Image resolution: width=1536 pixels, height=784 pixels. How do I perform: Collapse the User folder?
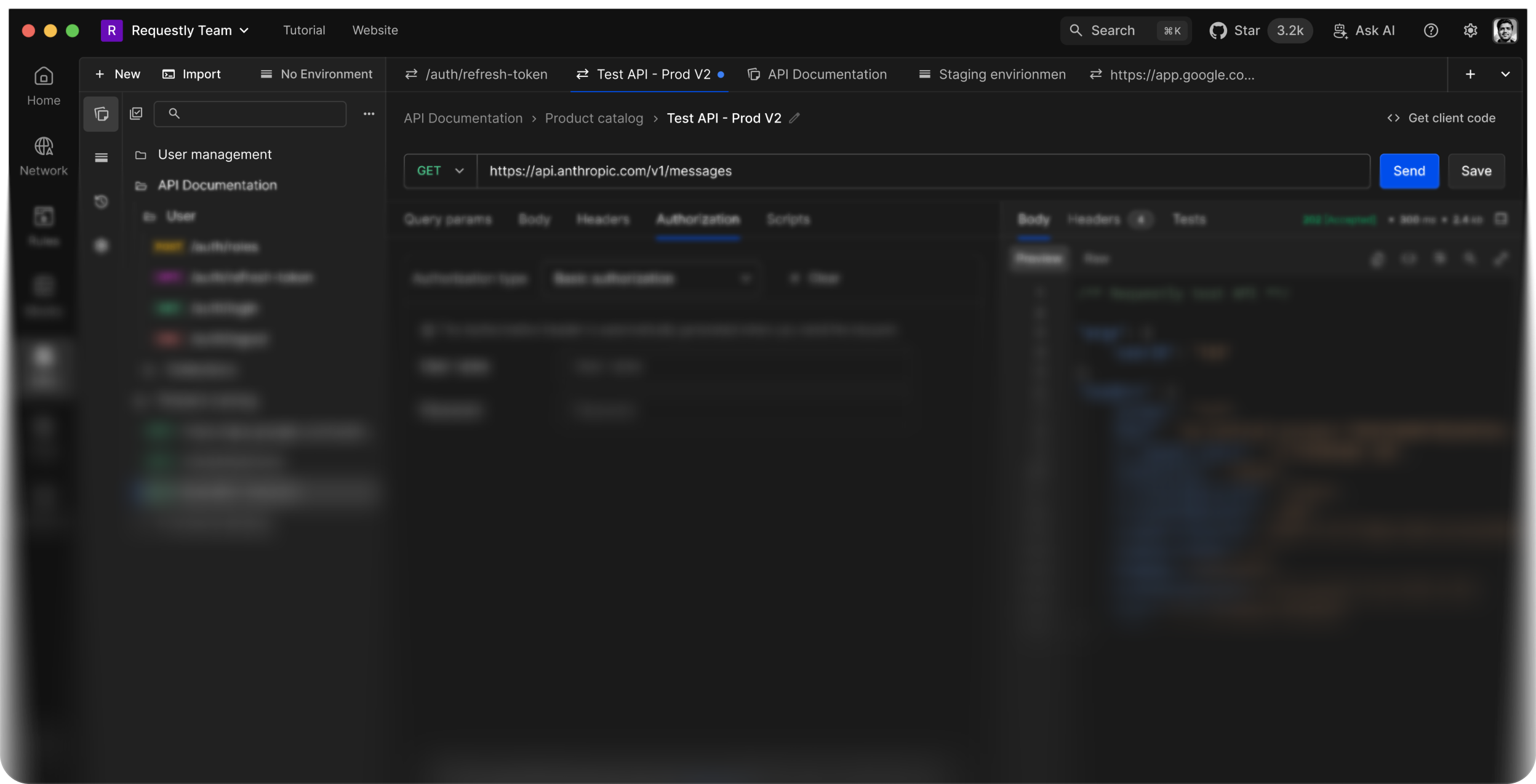coord(180,216)
